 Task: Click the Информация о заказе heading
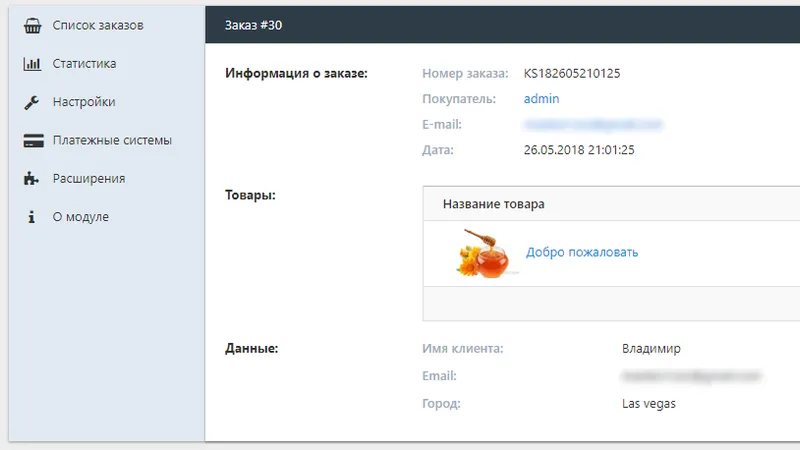pyautogui.click(x=296, y=73)
